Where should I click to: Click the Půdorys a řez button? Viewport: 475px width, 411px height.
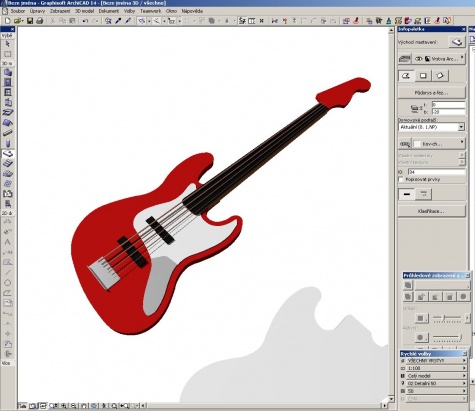coord(432,93)
